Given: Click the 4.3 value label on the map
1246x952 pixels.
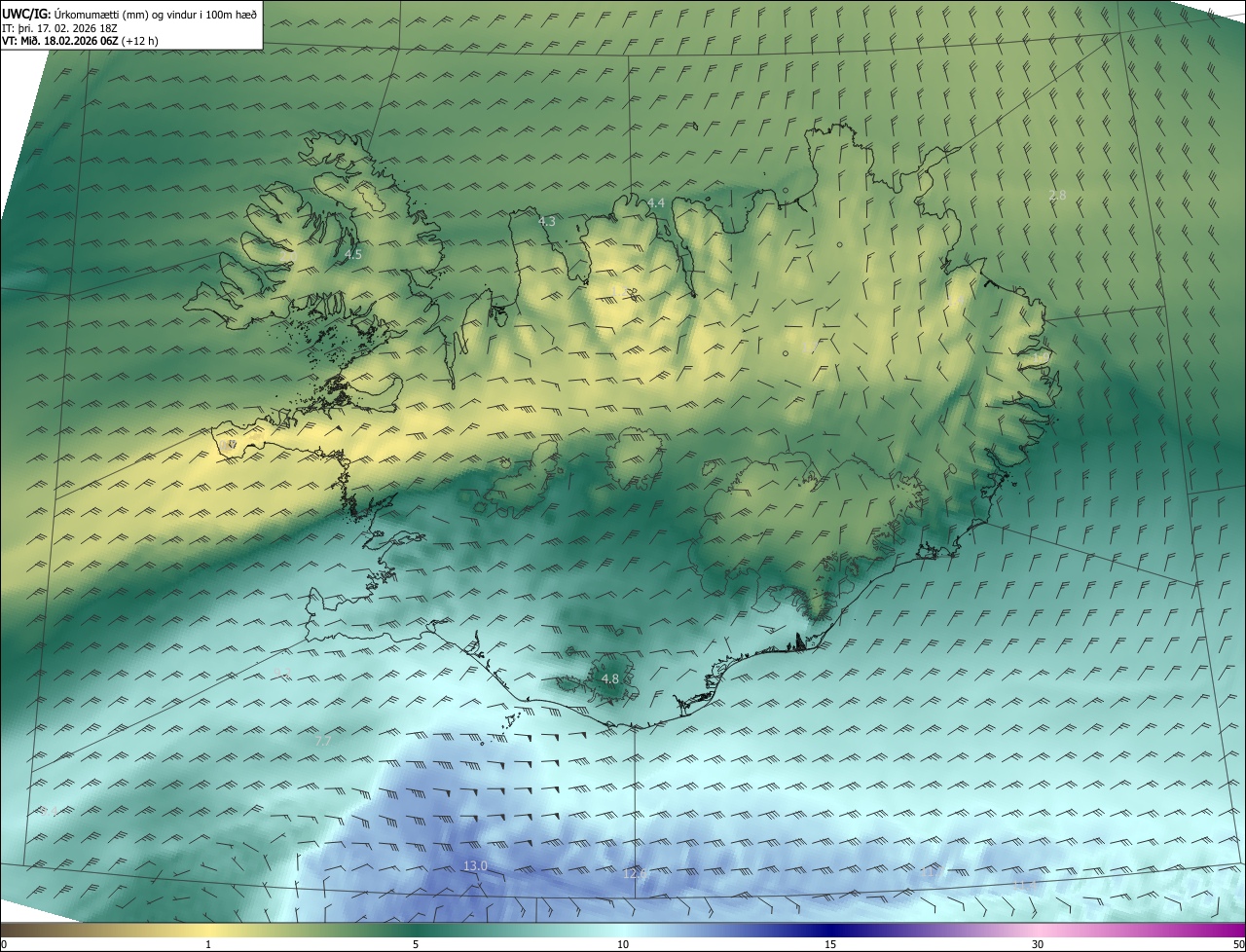Looking at the screenshot, I should tap(547, 222).
